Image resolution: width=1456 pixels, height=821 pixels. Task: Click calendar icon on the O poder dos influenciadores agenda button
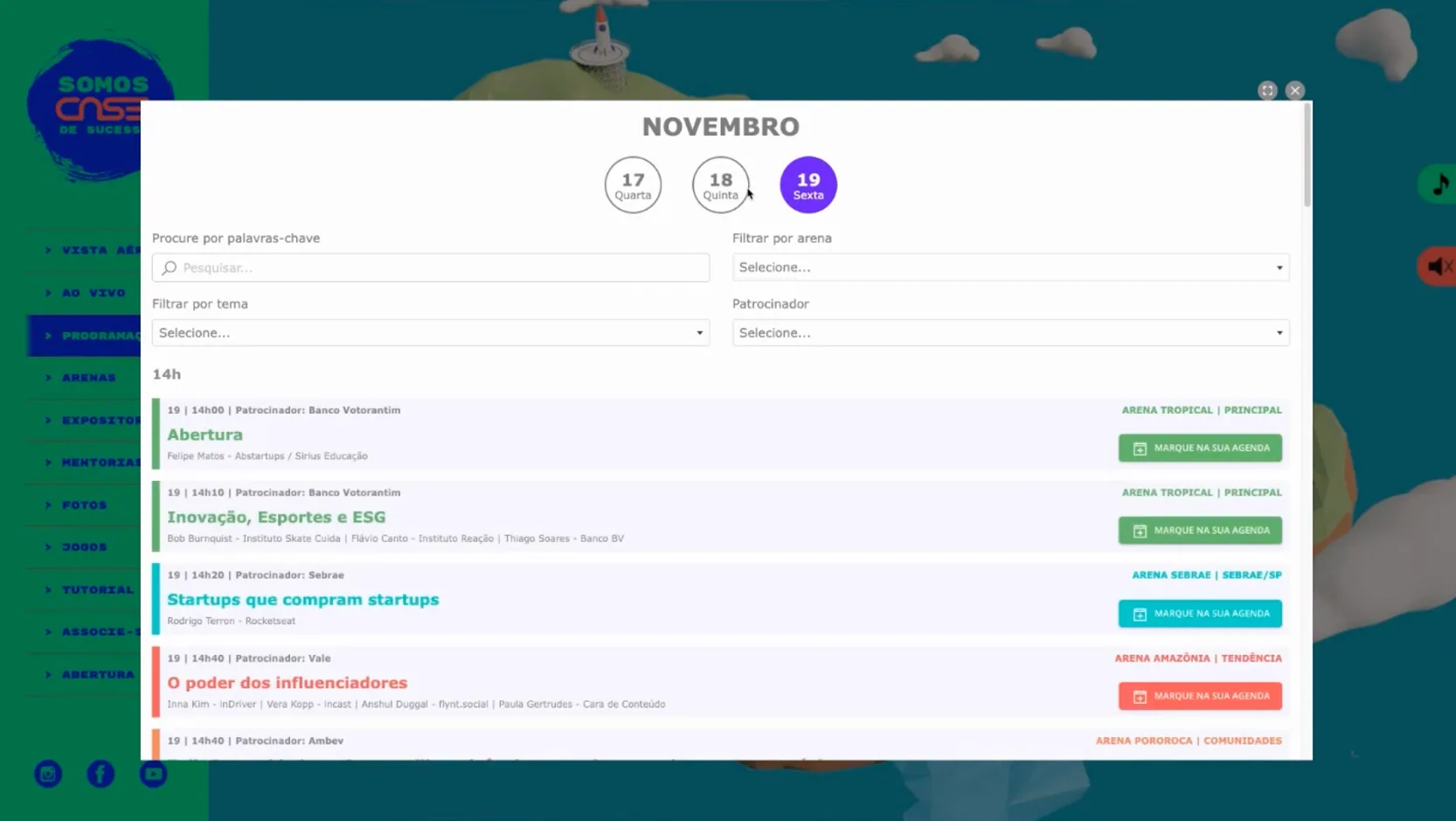coord(1140,697)
